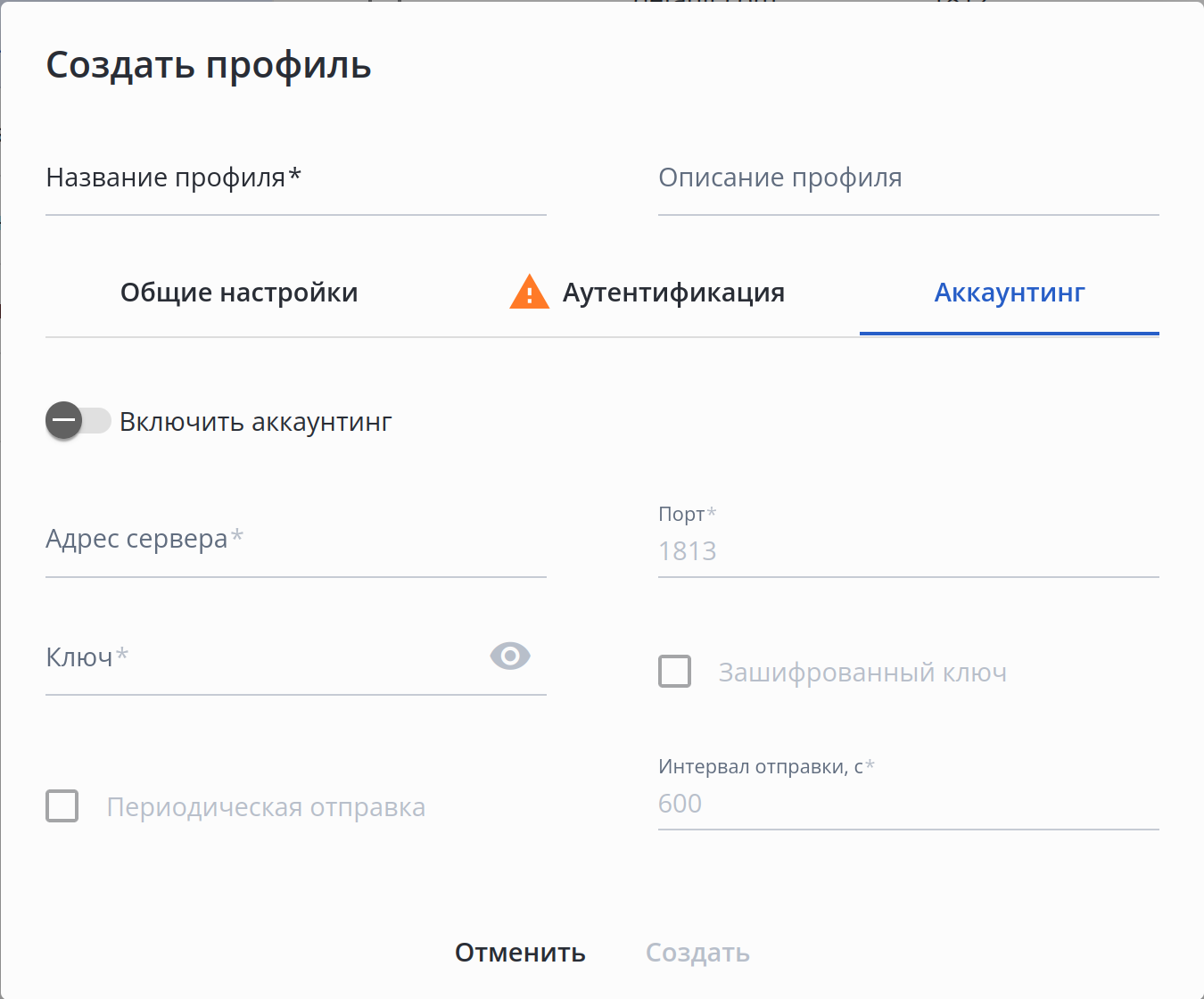The image size is (1204, 999).
Task: Select the 'Аккаунтинг' tab
Action: (x=1009, y=293)
